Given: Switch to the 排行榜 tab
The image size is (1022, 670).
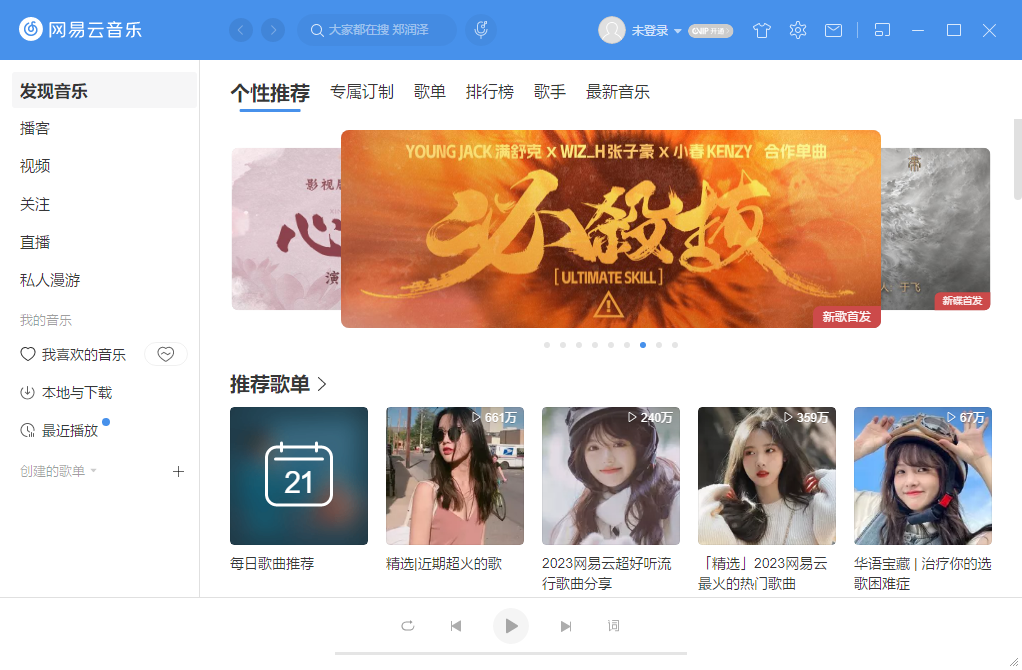Looking at the screenshot, I should pos(489,92).
